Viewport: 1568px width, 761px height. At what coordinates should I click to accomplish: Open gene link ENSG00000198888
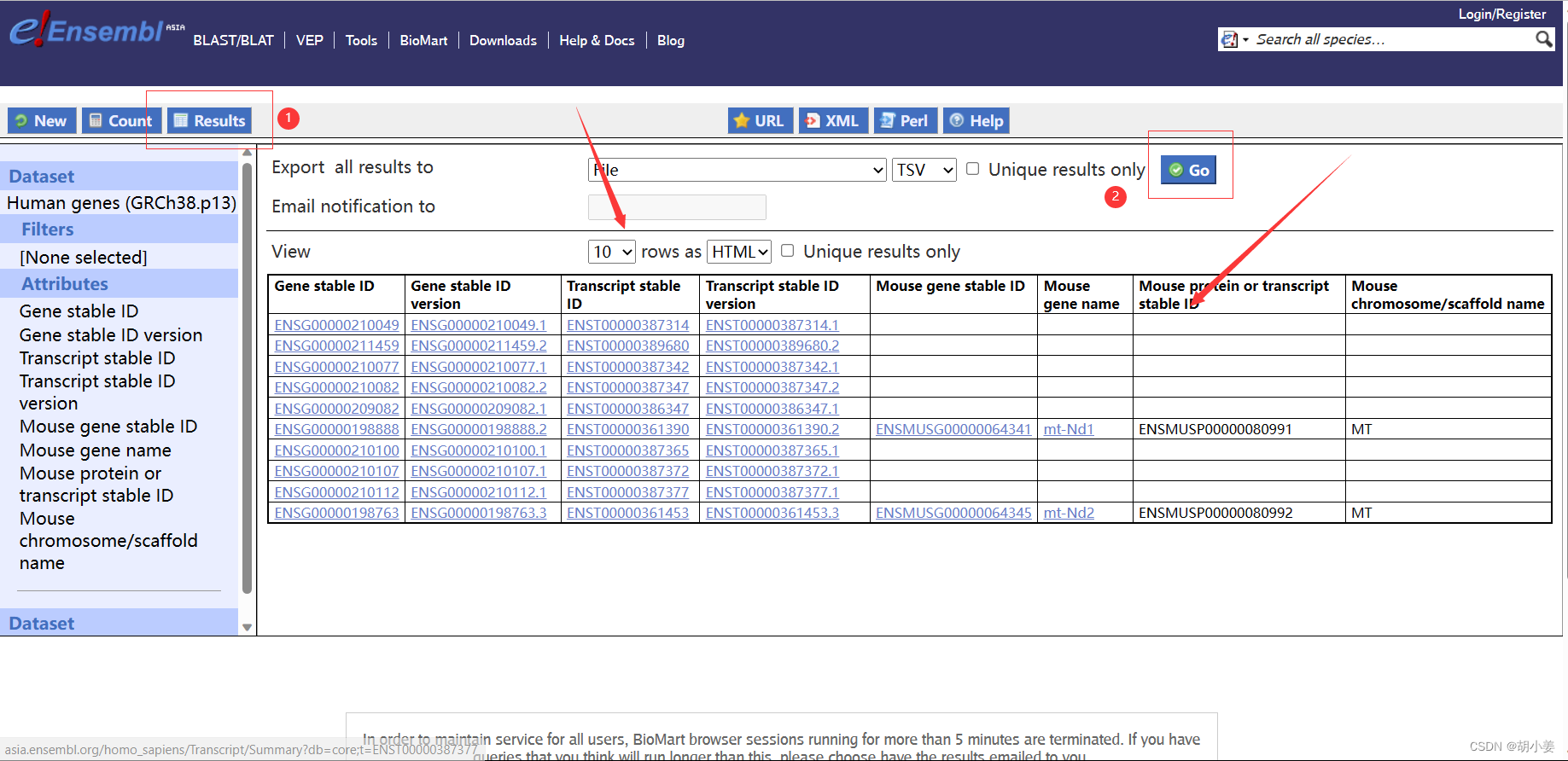(336, 429)
